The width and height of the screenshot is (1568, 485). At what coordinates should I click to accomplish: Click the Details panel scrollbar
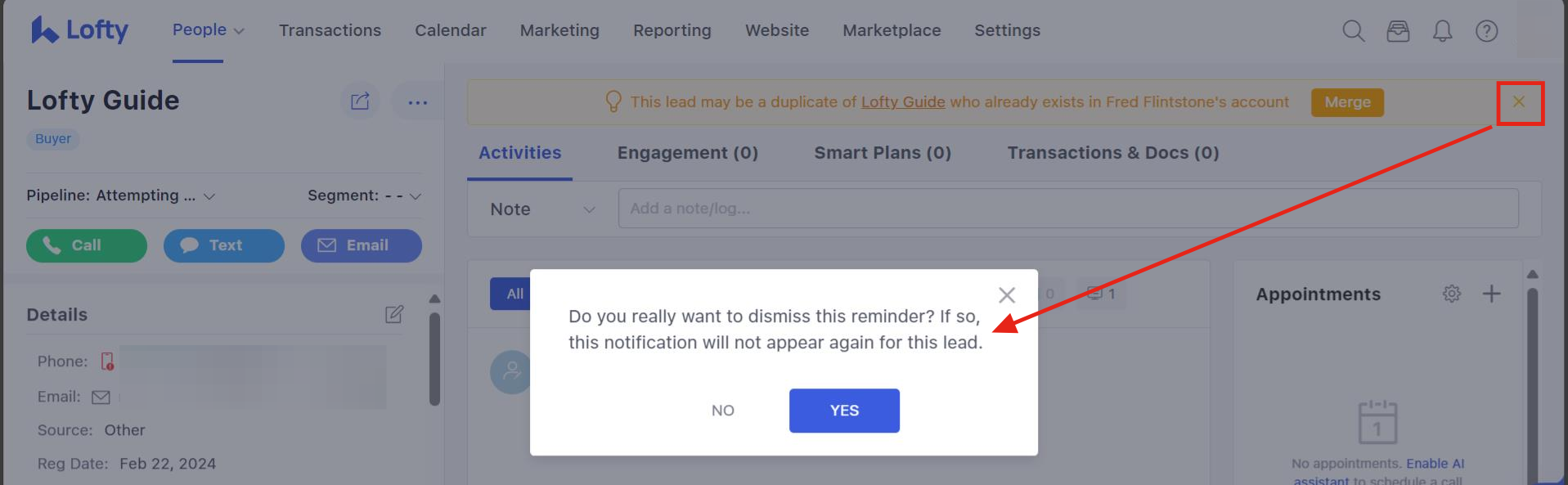(x=434, y=358)
